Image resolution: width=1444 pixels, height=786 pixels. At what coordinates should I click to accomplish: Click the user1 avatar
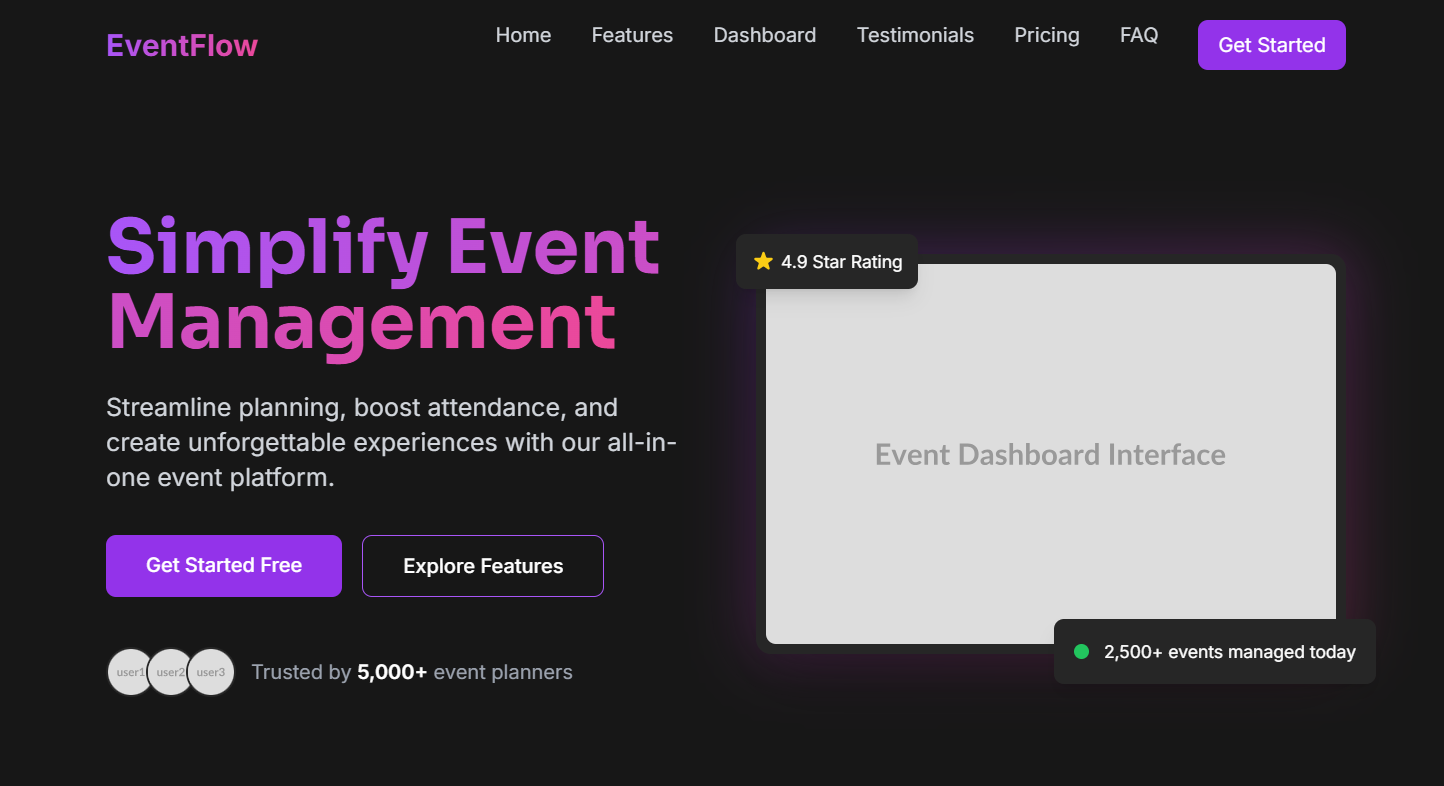(x=131, y=672)
